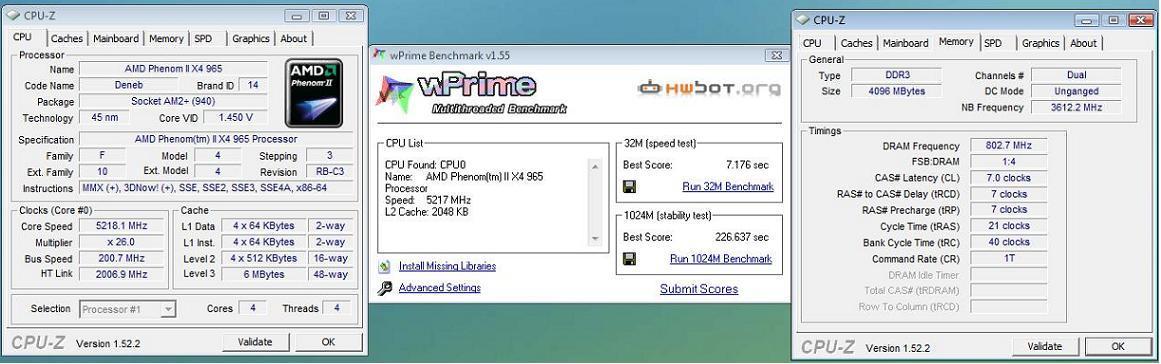Click the Revision value RB-C3

pos(329,172)
